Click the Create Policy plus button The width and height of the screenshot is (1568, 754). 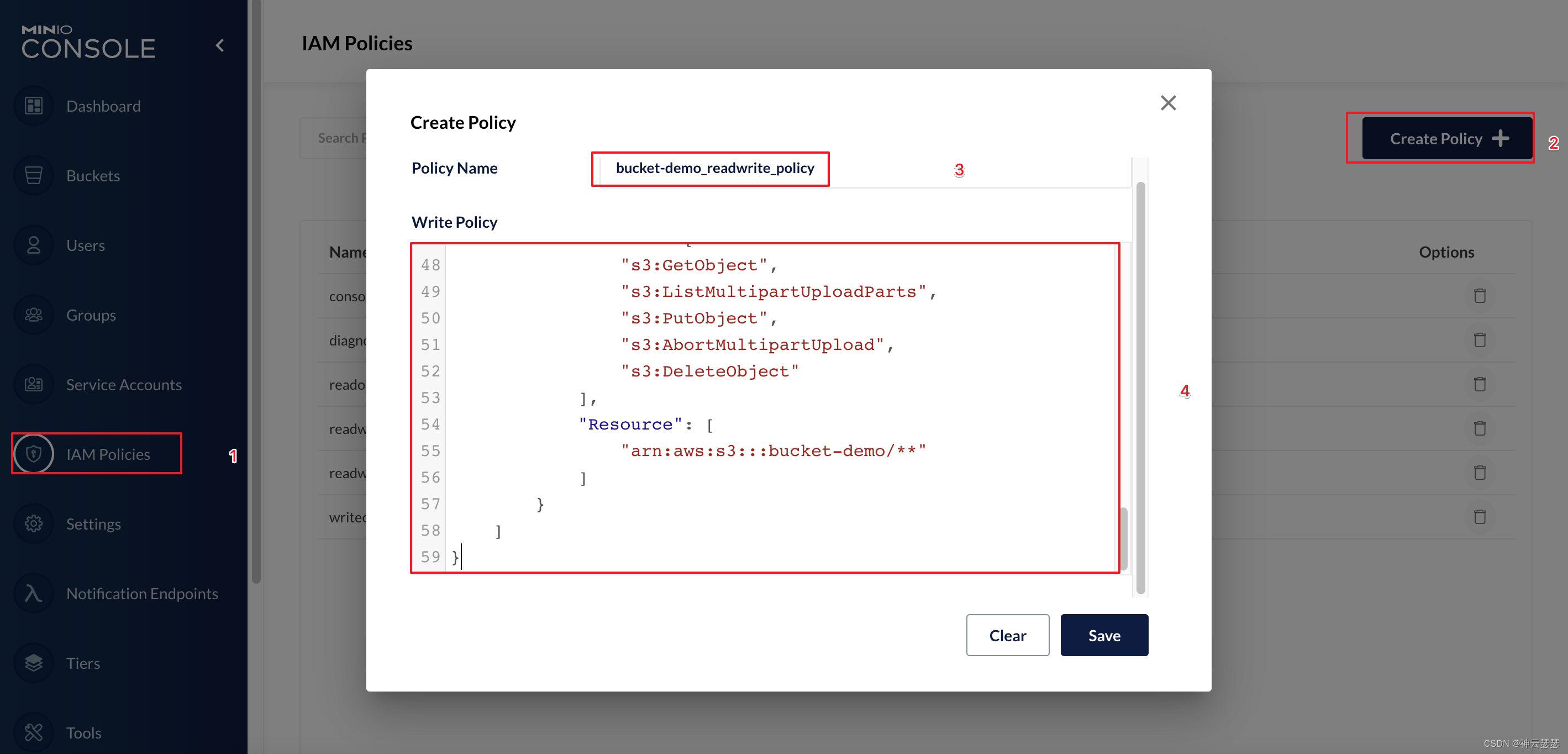tap(1447, 139)
